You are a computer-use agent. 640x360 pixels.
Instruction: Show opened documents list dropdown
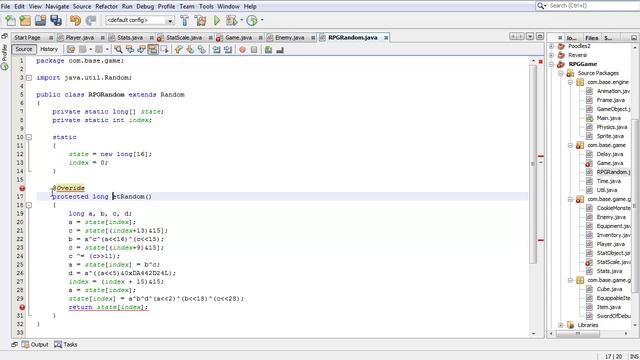(530, 37)
